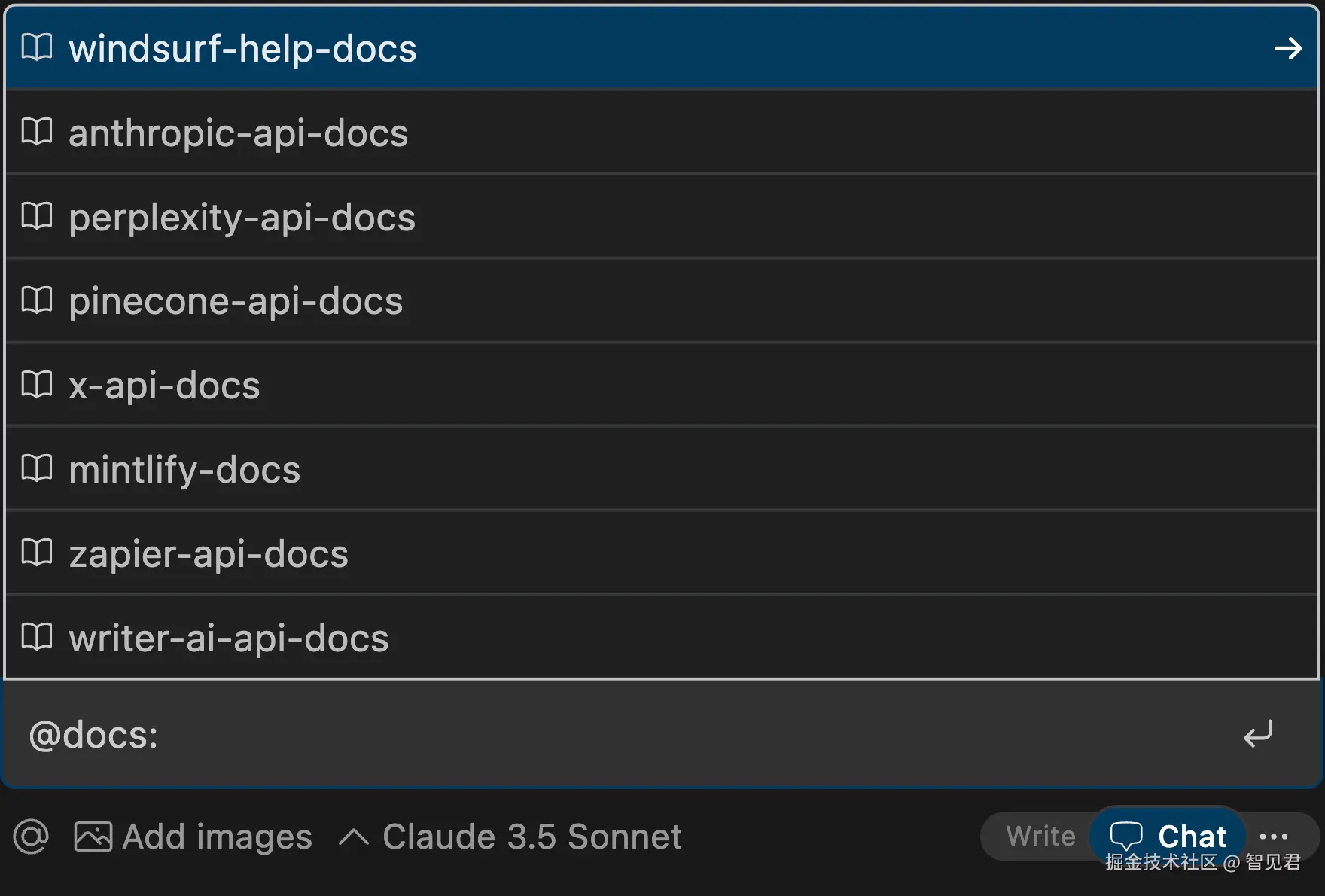
Task: Open the three-dots more options menu
Action: pos(1274,836)
